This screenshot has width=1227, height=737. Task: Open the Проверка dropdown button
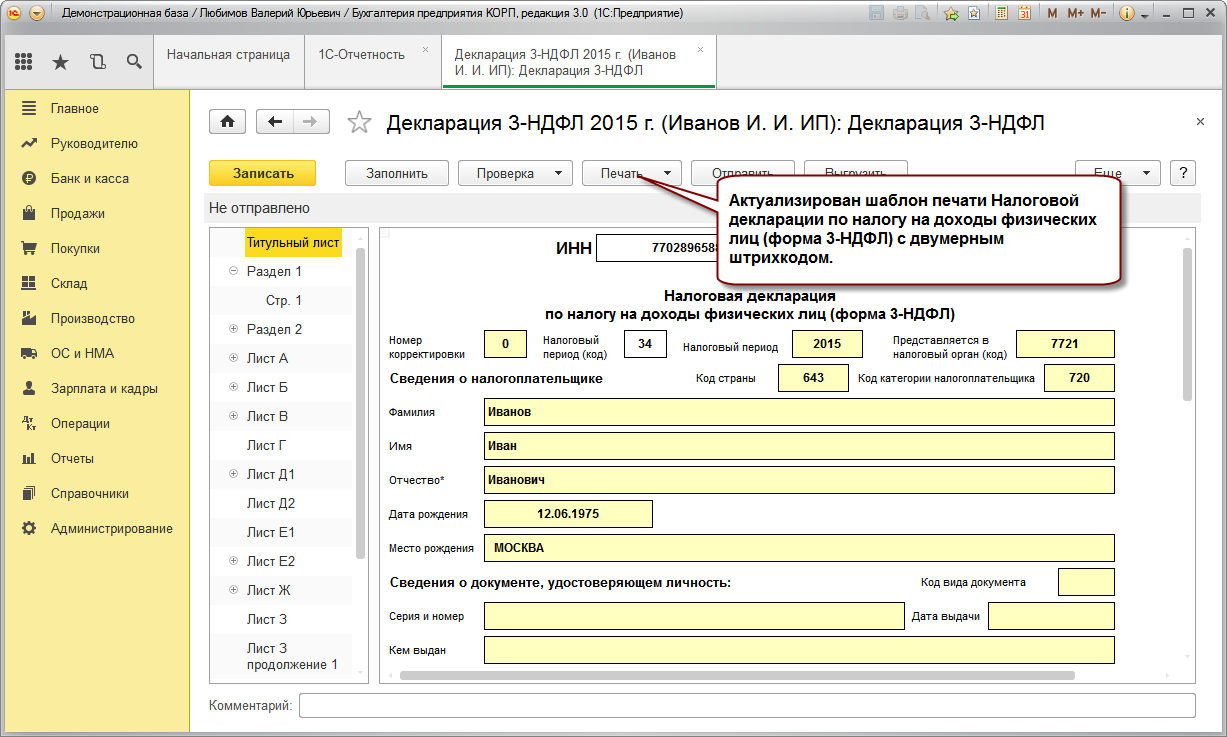[x=515, y=173]
